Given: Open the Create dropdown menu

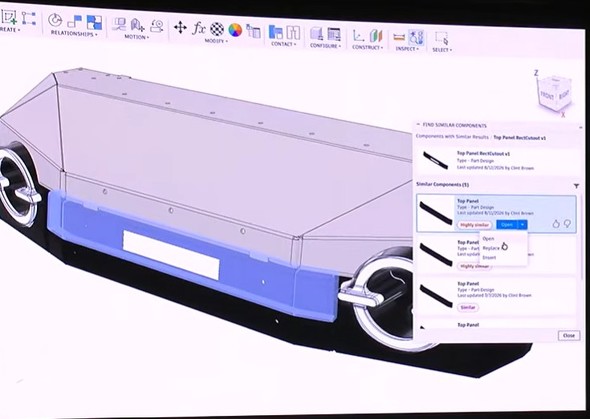Looking at the screenshot, I should pyautogui.click(x=9, y=30).
